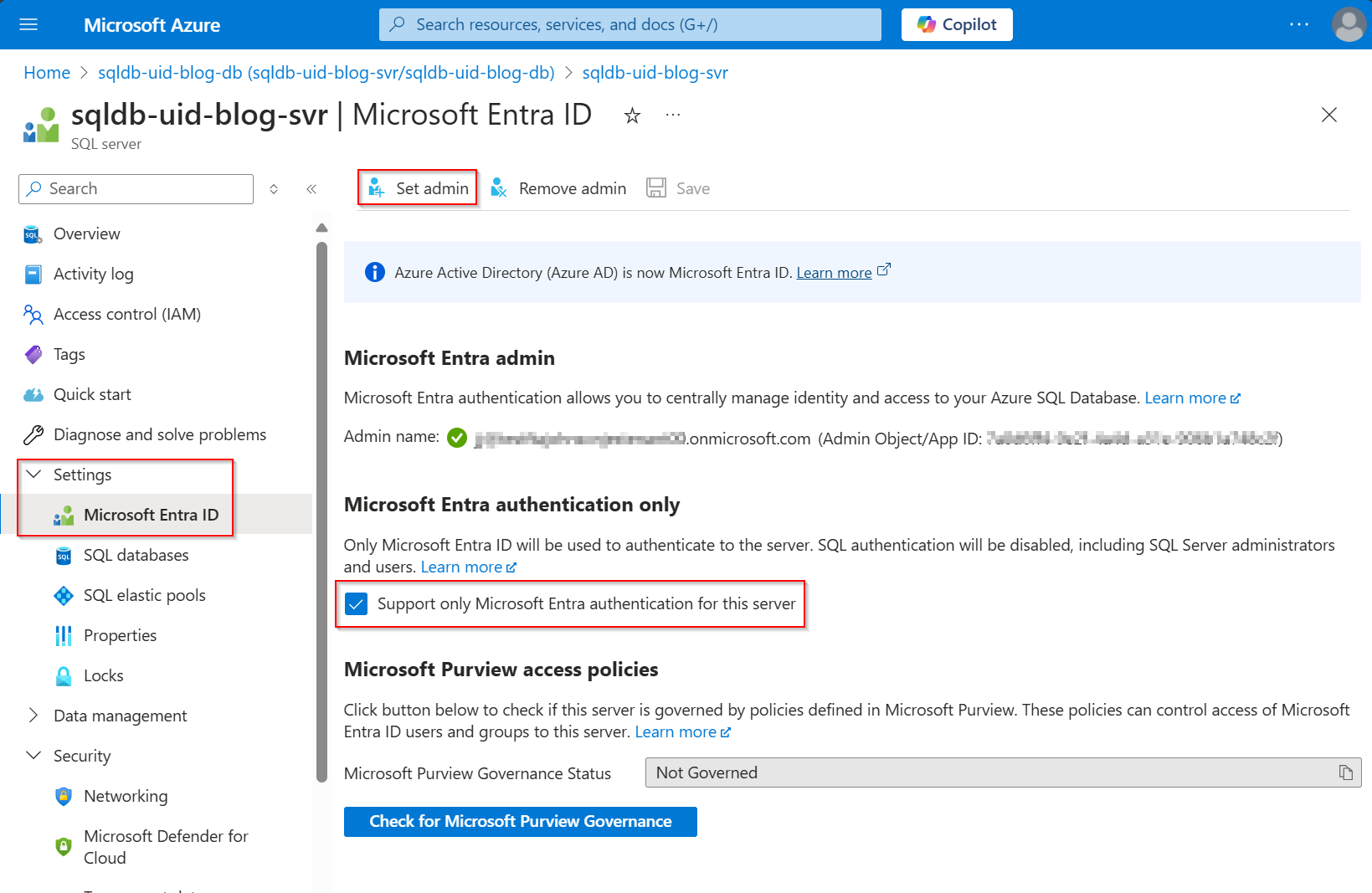Copy the Purview Governance Status value
Screen dimensions: 1372x893
click(x=1346, y=772)
